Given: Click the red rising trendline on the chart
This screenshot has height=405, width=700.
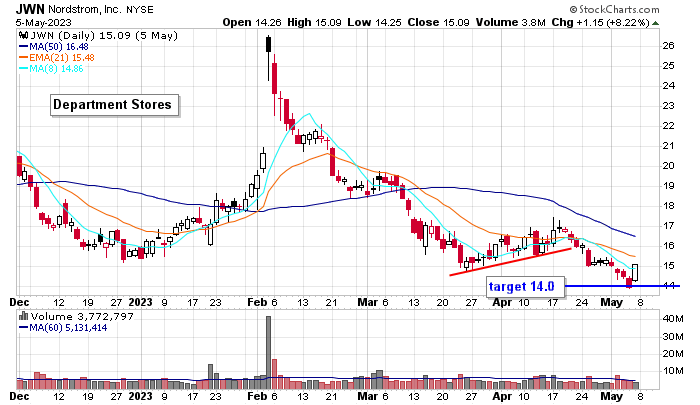Looking at the screenshot, I should pyautogui.click(x=510, y=261).
